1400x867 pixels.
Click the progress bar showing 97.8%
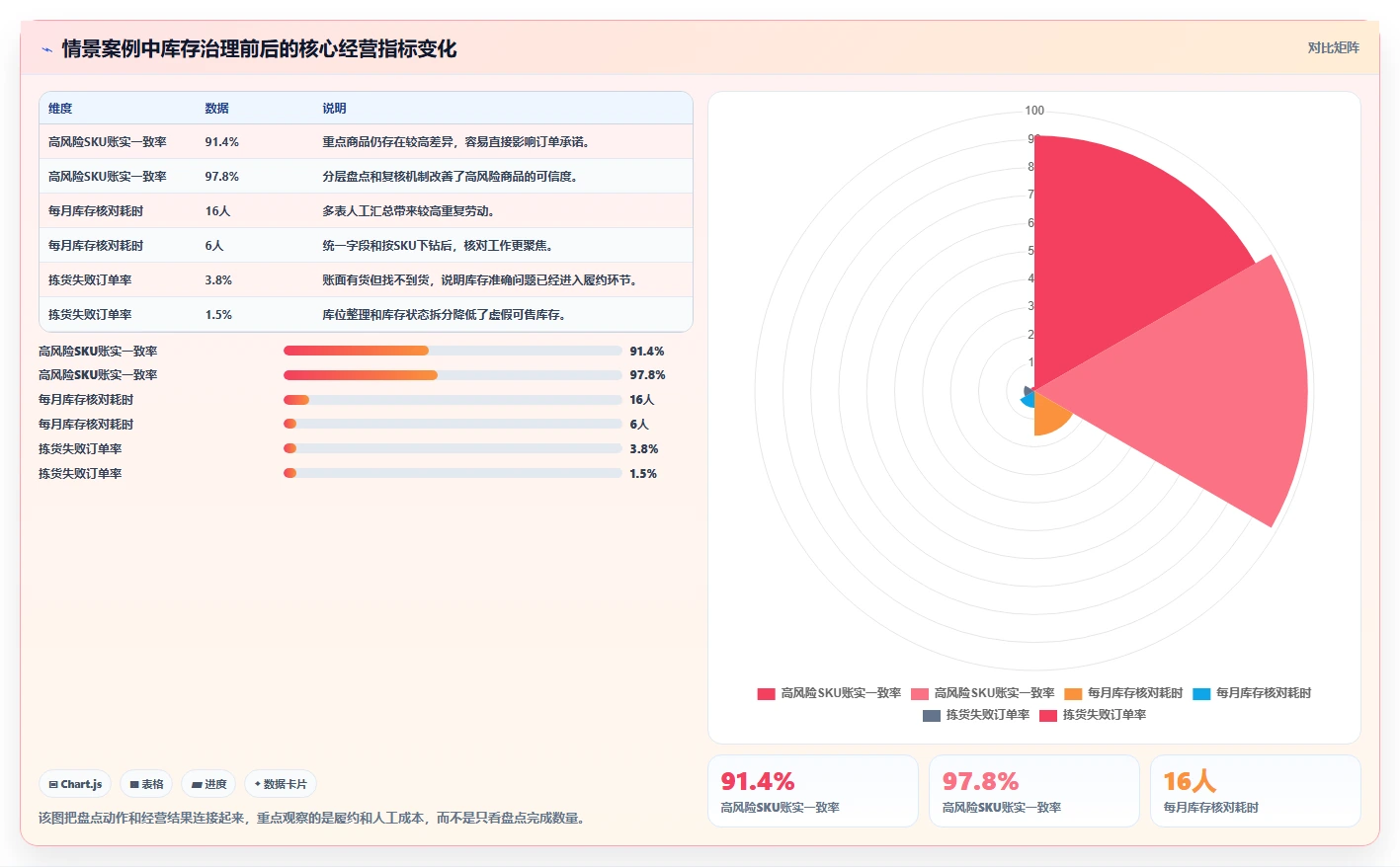(x=453, y=375)
